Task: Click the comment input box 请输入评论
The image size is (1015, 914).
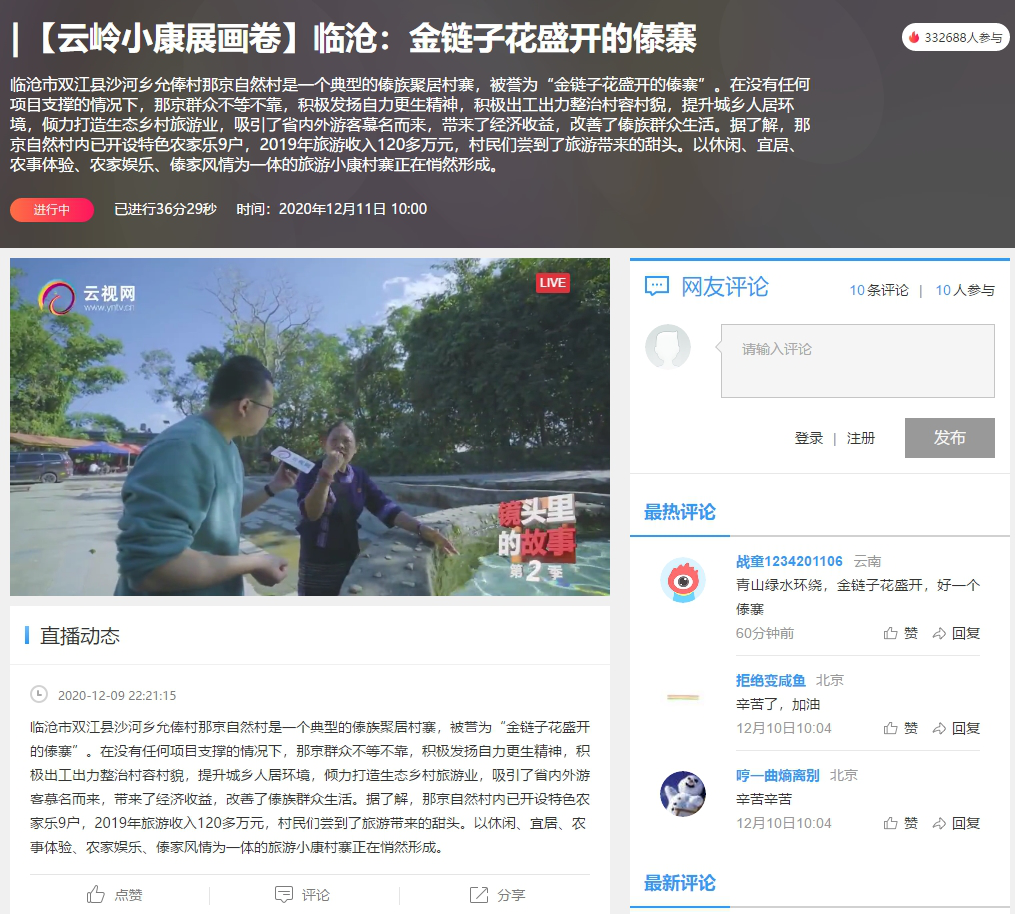Action: [x=857, y=361]
